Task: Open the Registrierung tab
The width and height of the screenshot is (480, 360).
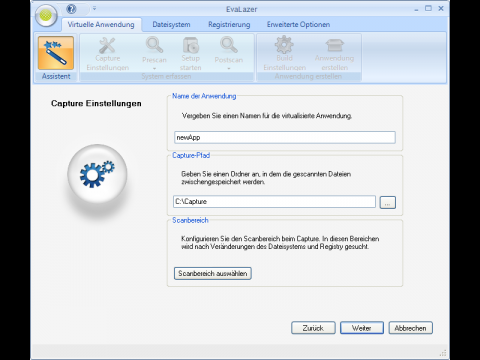Action: [x=229, y=24]
